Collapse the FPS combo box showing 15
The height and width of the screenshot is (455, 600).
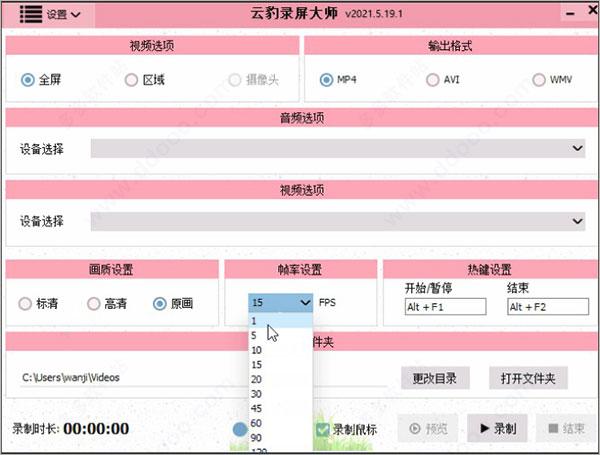(x=280, y=303)
